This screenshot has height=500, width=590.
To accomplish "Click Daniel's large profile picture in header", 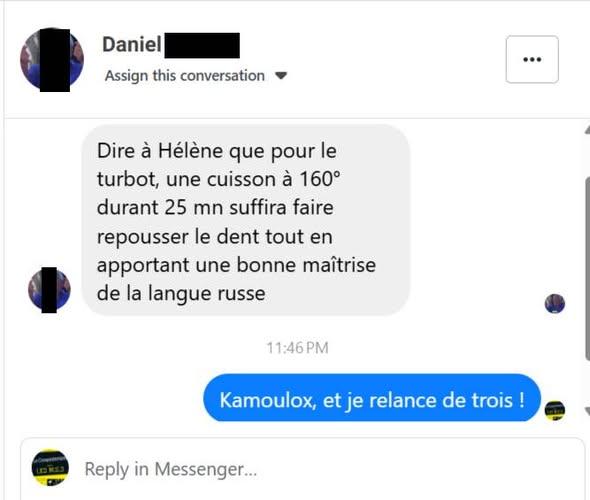I will tap(52, 59).
